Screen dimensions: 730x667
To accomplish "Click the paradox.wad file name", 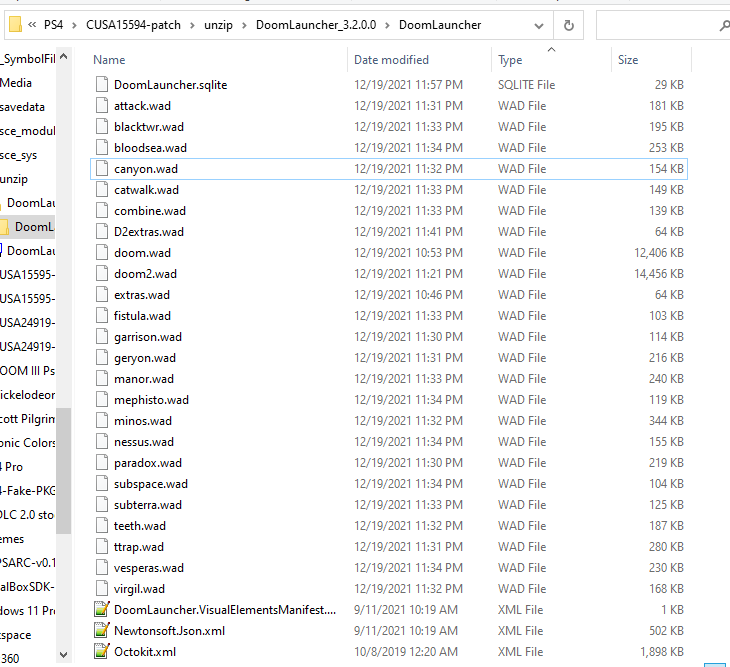I will tap(148, 462).
